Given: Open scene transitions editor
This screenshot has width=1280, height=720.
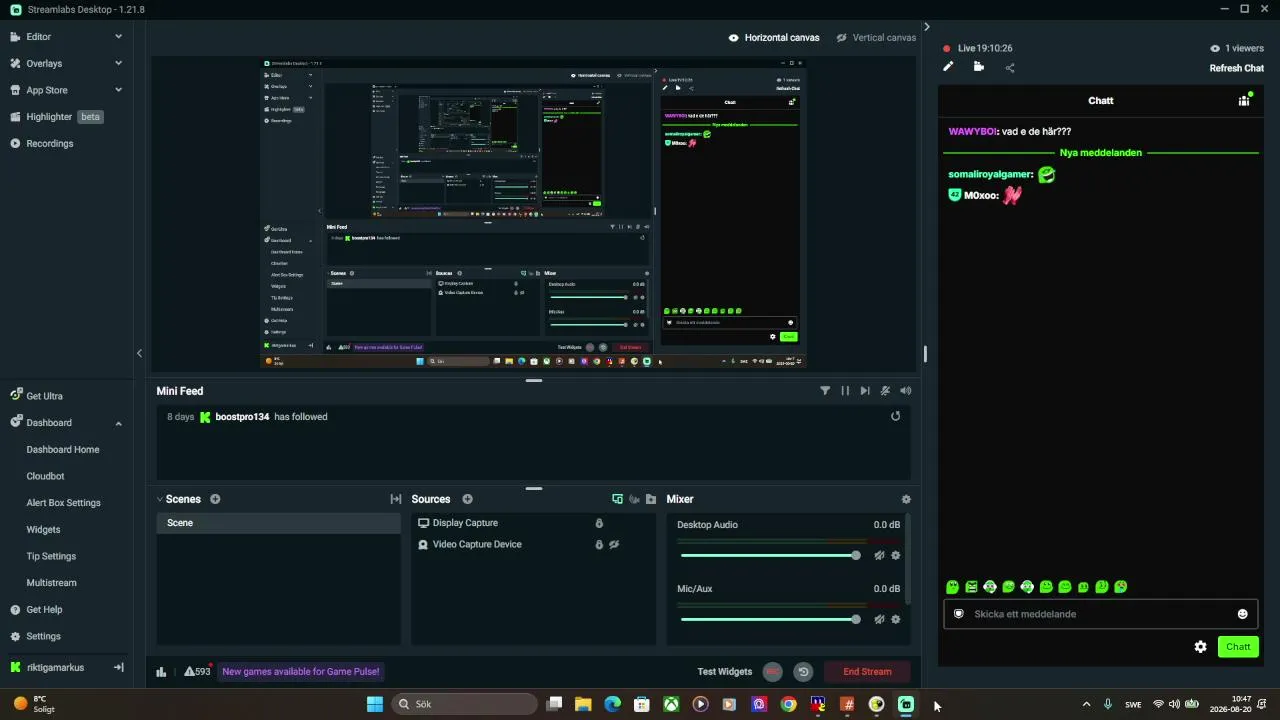Looking at the screenshot, I should tap(395, 499).
